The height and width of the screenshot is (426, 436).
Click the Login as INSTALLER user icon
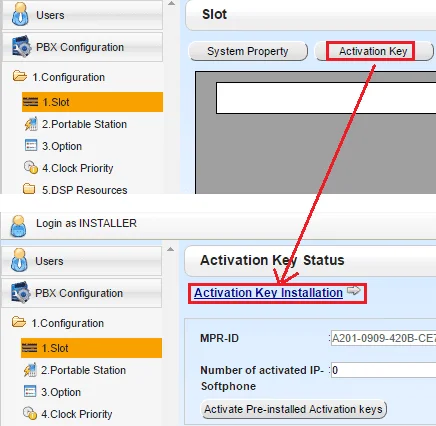18,226
